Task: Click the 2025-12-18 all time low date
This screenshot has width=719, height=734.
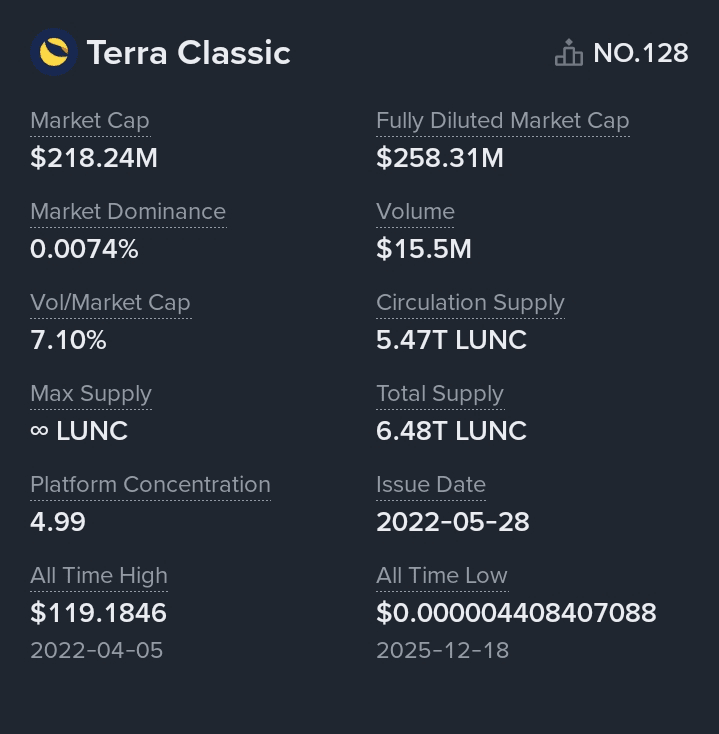Action: tap(442, 650)
